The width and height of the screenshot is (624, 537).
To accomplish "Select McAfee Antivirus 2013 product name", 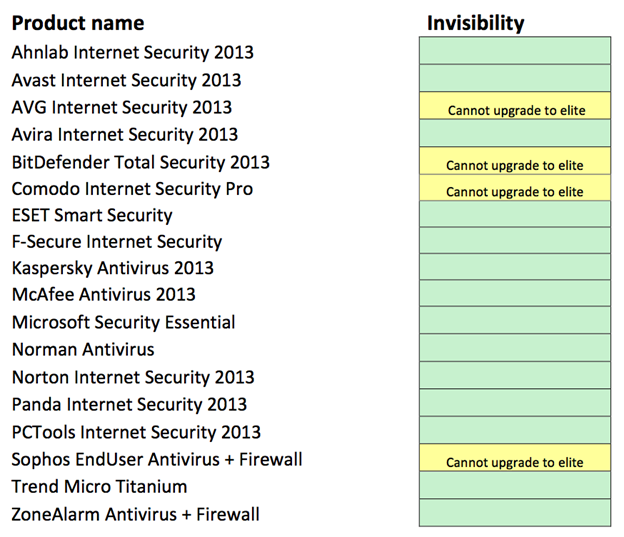I will pyautogui.click(x=104, y=295).
